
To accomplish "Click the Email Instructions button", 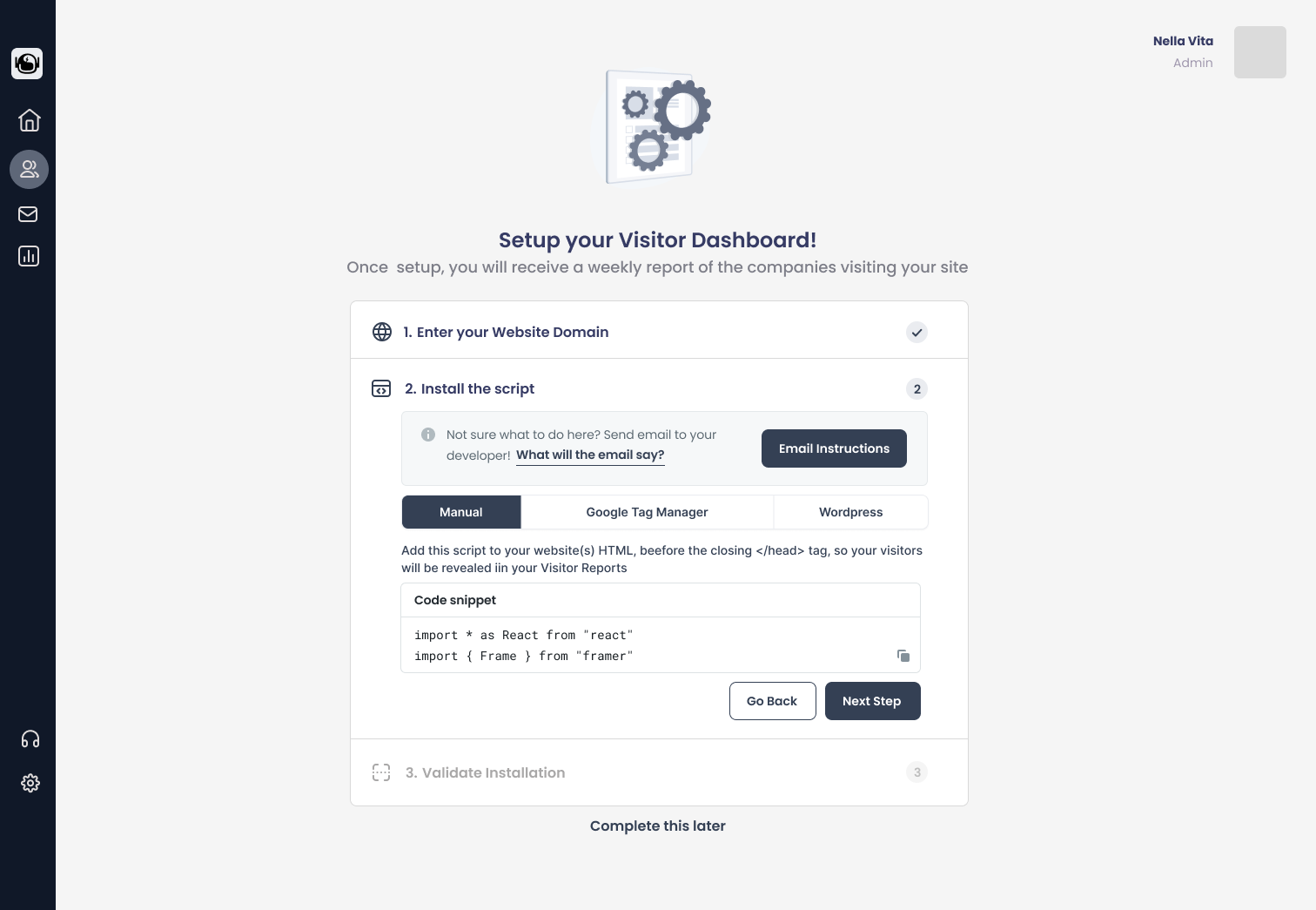I will click(834, 448).
